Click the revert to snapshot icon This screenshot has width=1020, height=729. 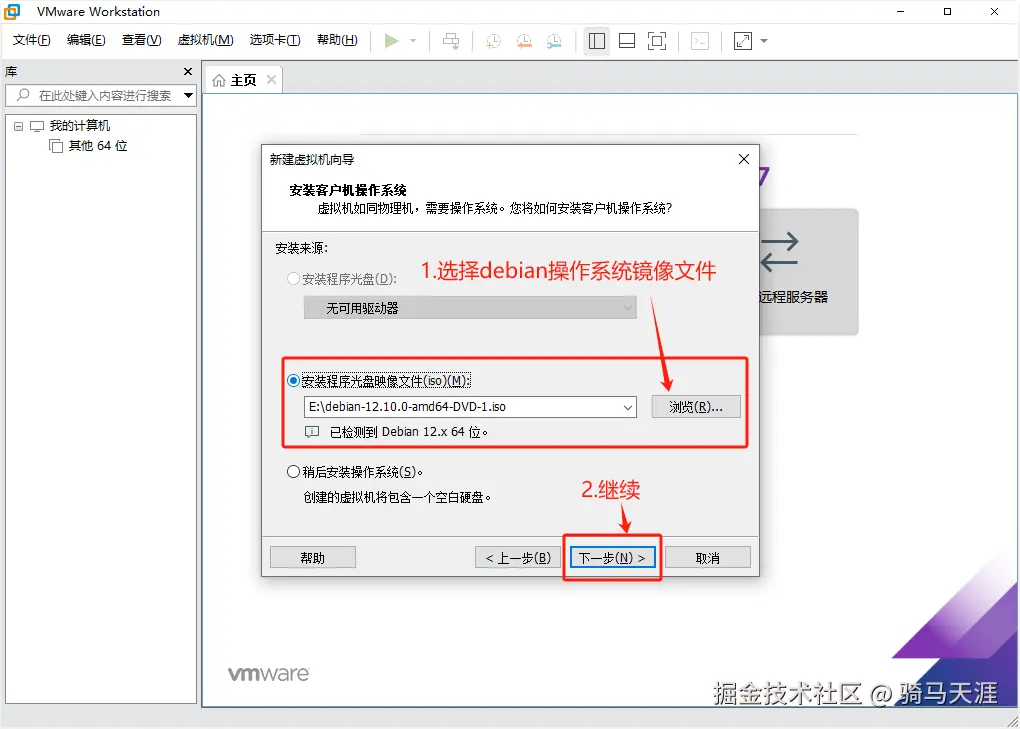pyautogui.click(x=524, y=41)
